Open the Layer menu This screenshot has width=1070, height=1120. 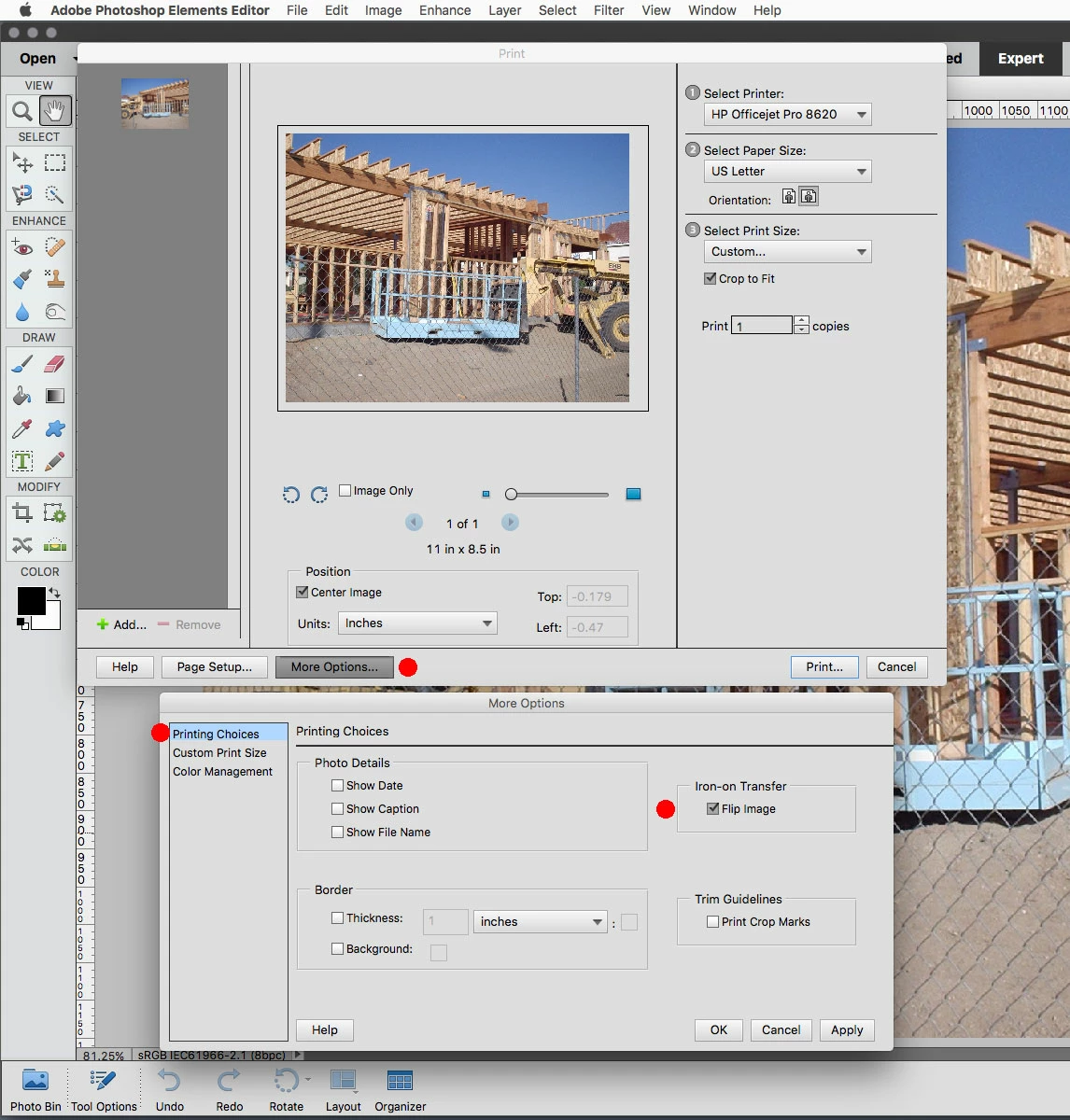(x=505, y=10)
